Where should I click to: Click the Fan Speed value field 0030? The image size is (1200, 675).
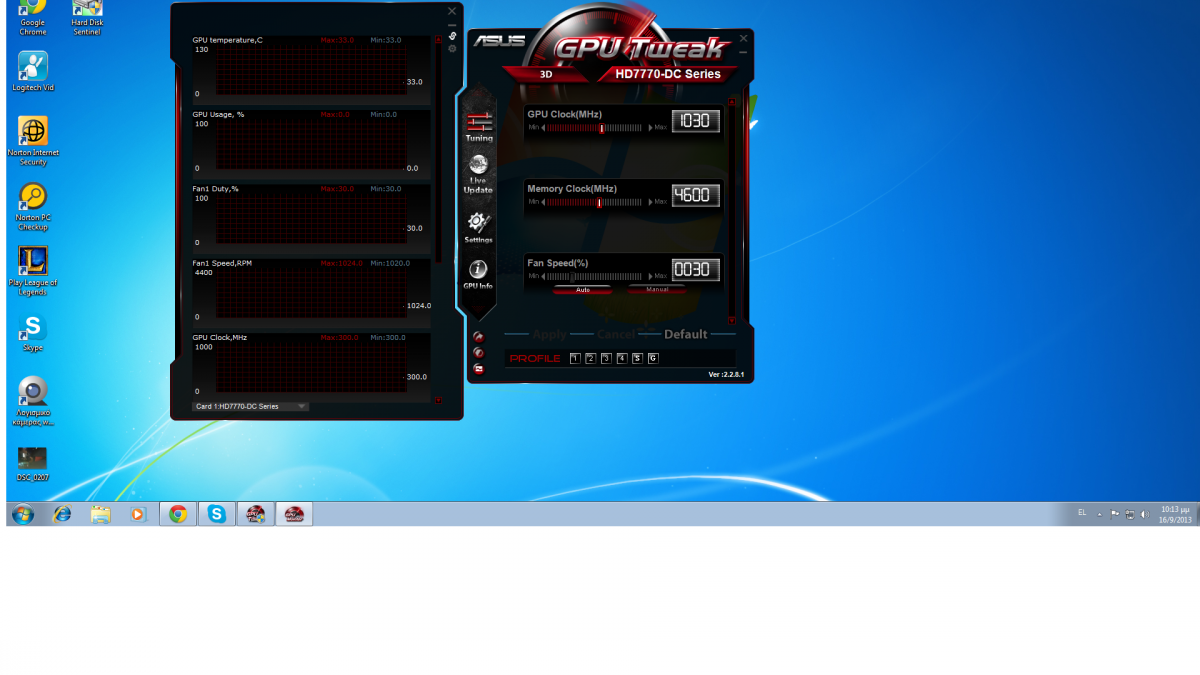(x=695, y=269)
